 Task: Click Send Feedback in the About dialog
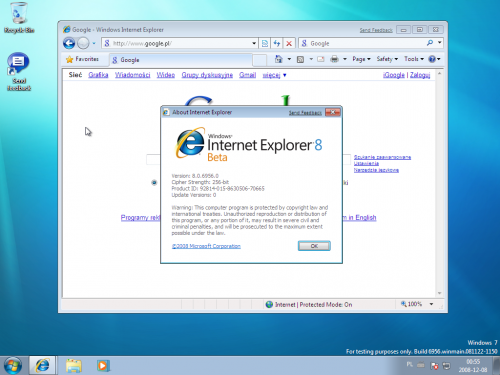(x=305, y=113)
